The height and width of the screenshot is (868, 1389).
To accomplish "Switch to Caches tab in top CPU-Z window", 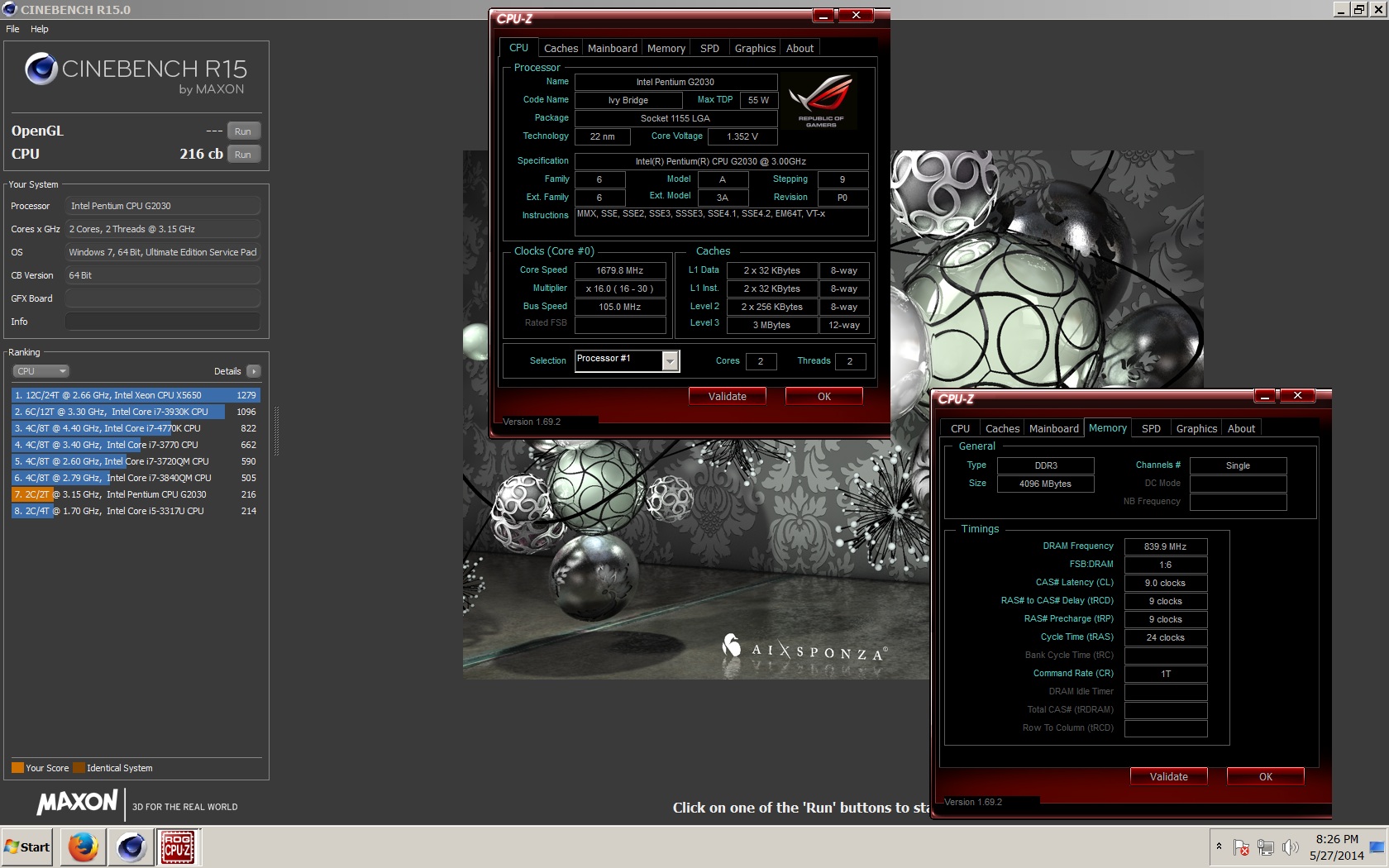I will tap(561, 49).
